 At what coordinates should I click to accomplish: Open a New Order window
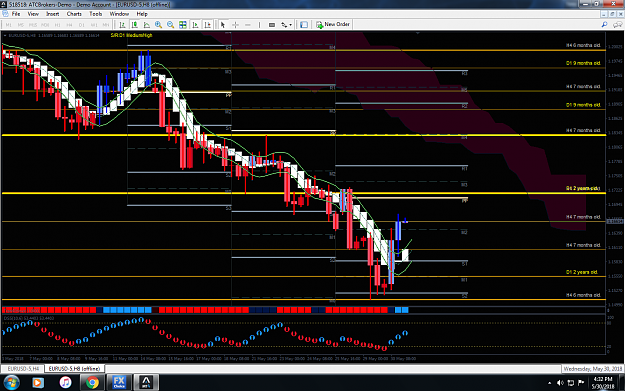(333, 25)
